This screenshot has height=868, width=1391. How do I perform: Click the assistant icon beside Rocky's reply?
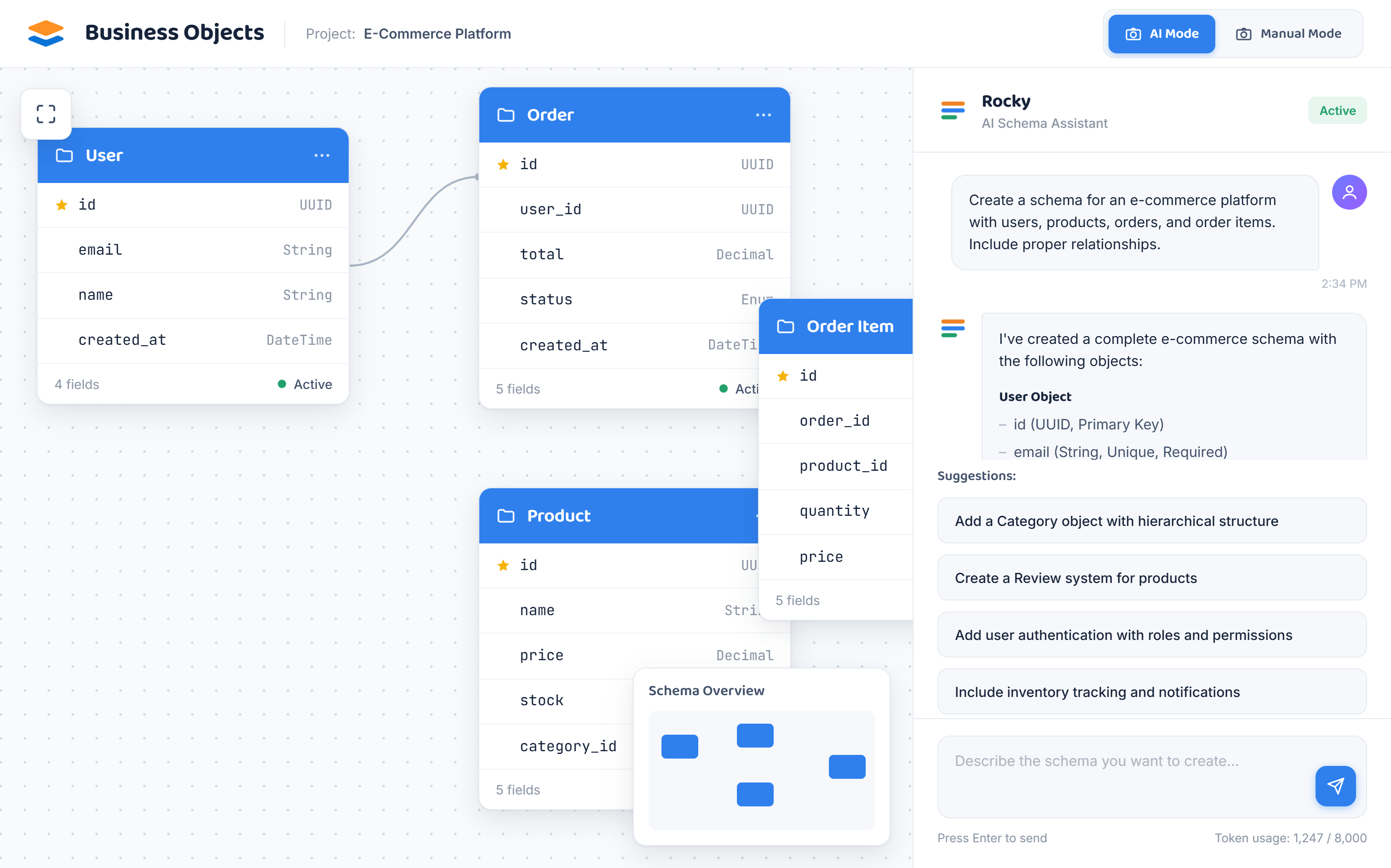pyautogui.click(x=953, y=328)
